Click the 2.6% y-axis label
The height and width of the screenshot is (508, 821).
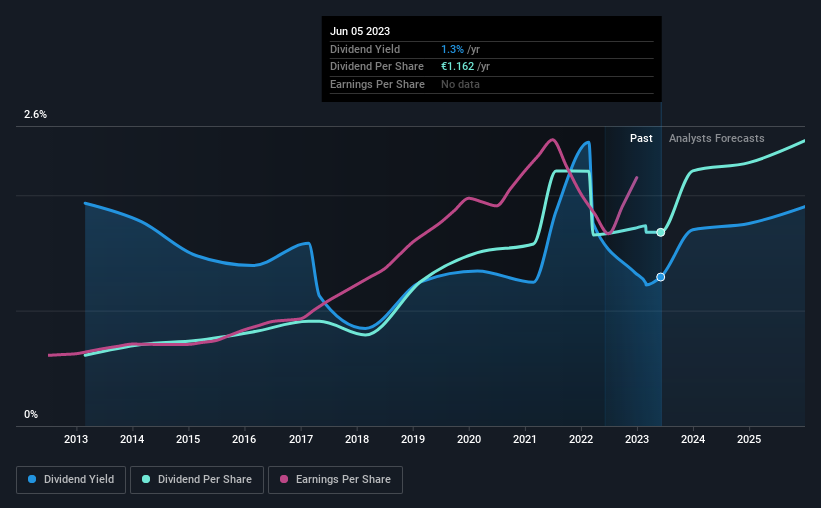click(35, 115)
